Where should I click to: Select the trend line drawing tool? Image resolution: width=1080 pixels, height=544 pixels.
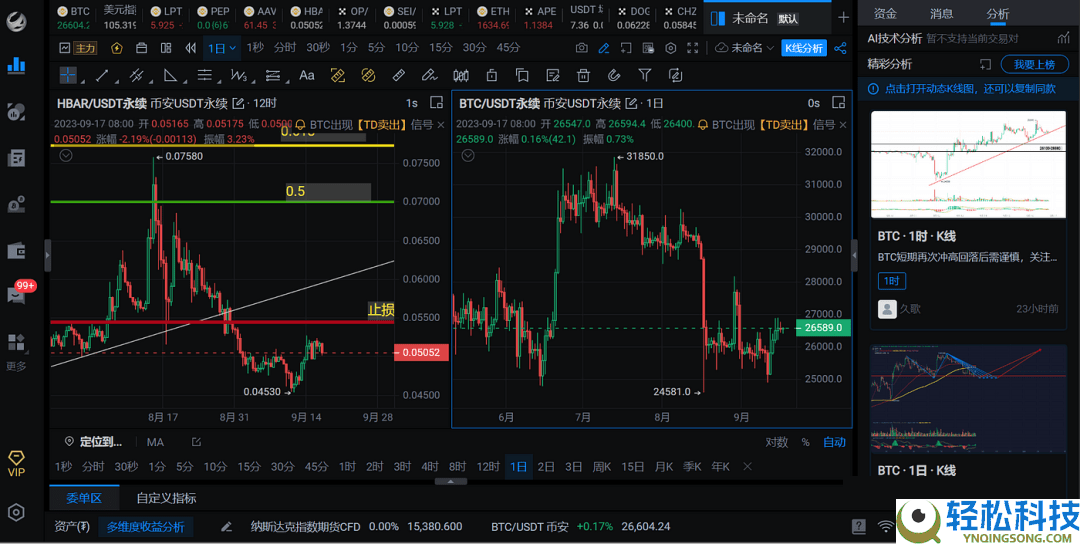point(101,75)
